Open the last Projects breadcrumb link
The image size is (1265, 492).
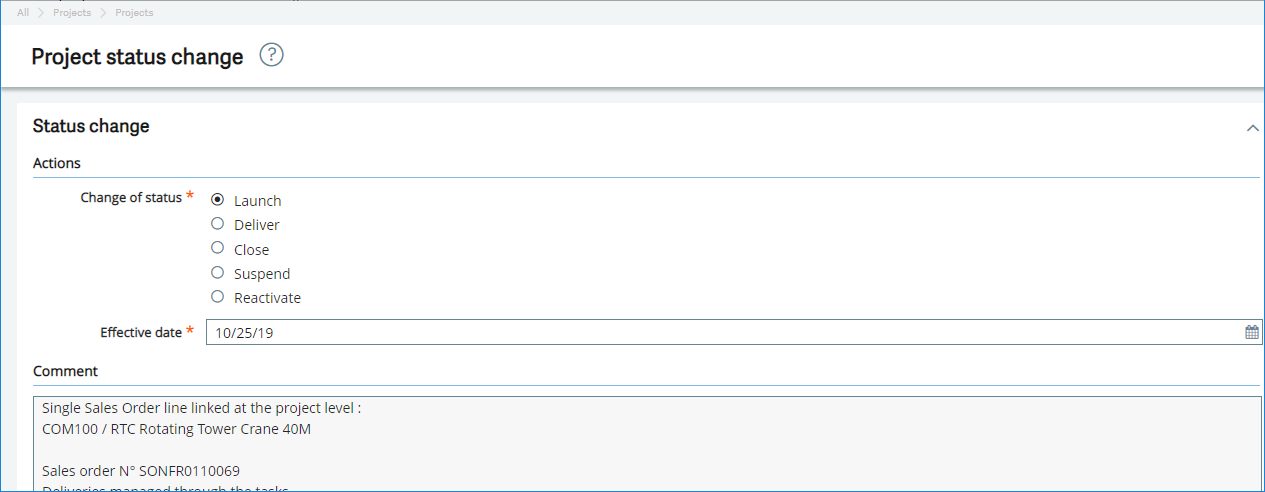click(134, 13)
